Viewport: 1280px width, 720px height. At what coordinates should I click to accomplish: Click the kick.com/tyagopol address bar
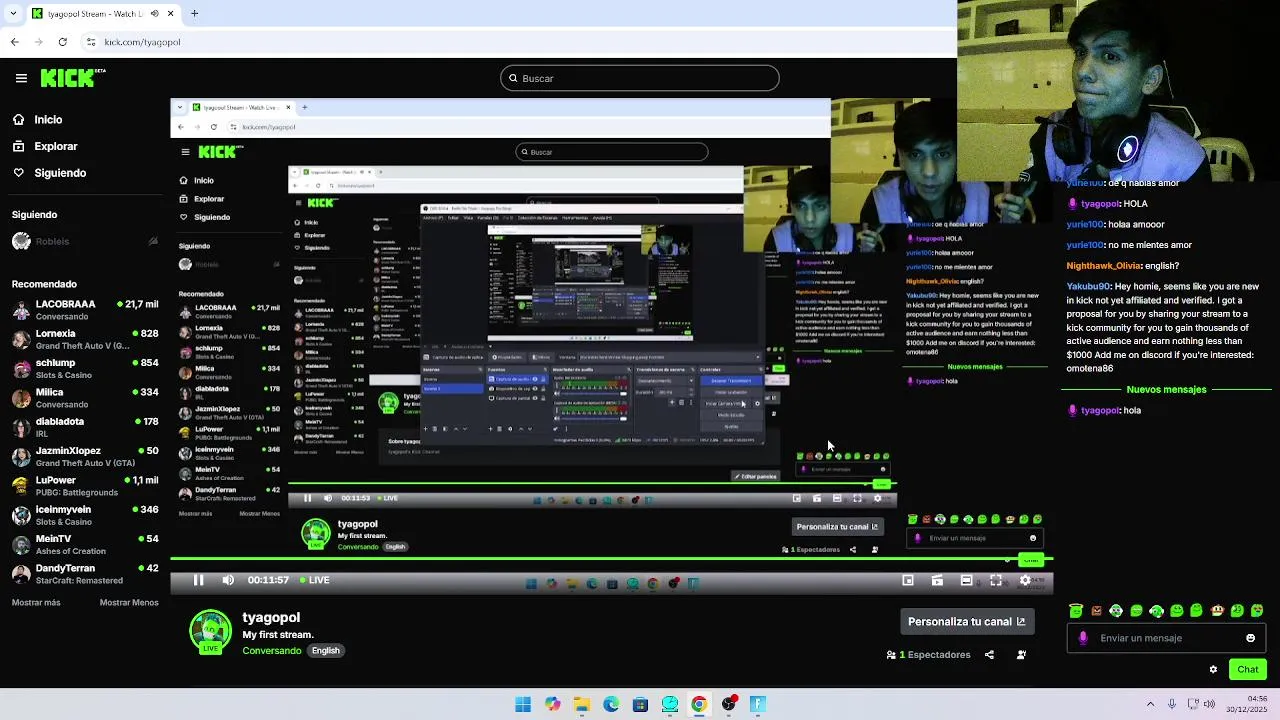[142, 42]
